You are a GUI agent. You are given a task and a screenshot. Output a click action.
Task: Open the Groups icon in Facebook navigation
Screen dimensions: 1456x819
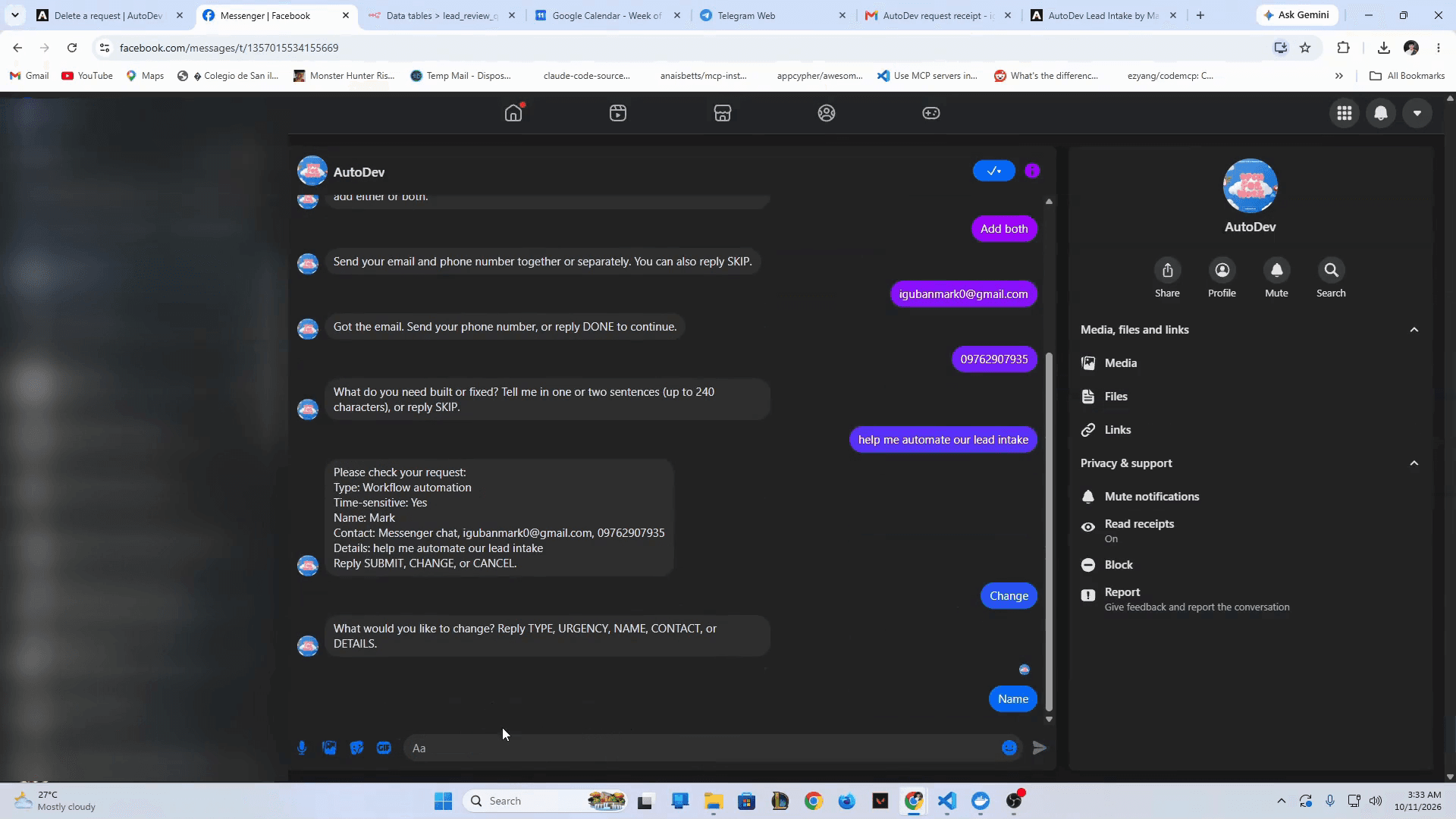pyautogui.click(x=827, y=113)
